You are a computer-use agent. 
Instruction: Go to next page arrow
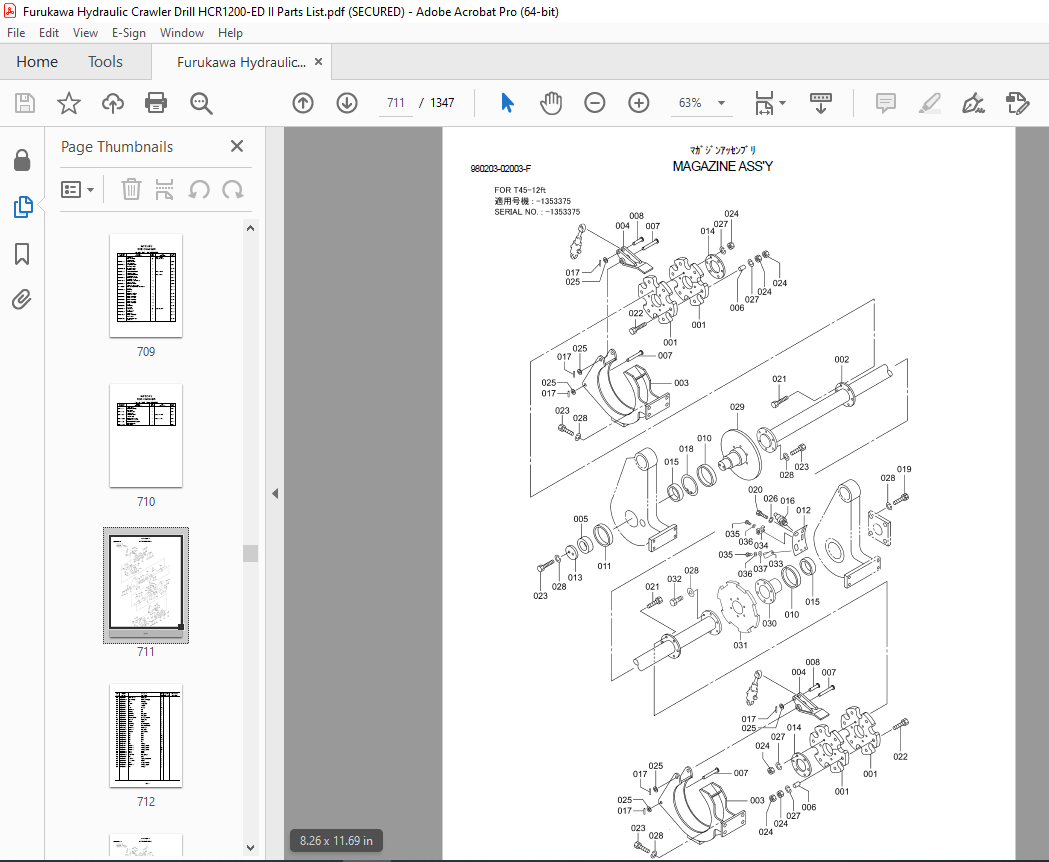point(346,103)
